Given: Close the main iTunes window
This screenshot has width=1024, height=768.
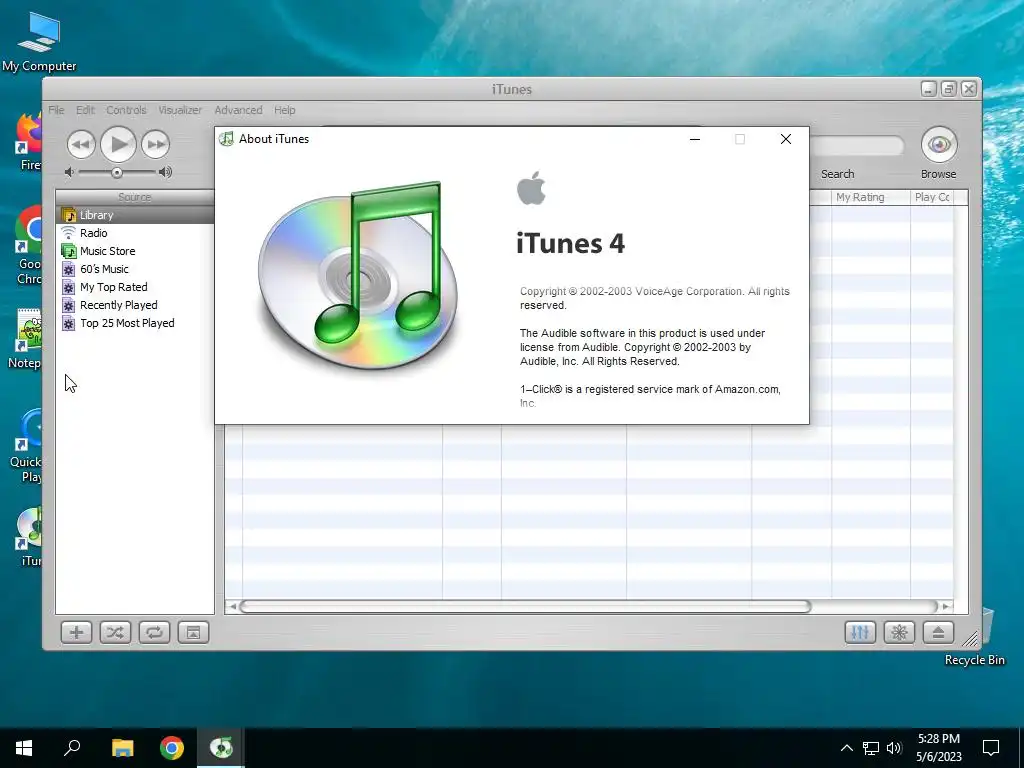Looking at the screenshot, I should (969, 89).
